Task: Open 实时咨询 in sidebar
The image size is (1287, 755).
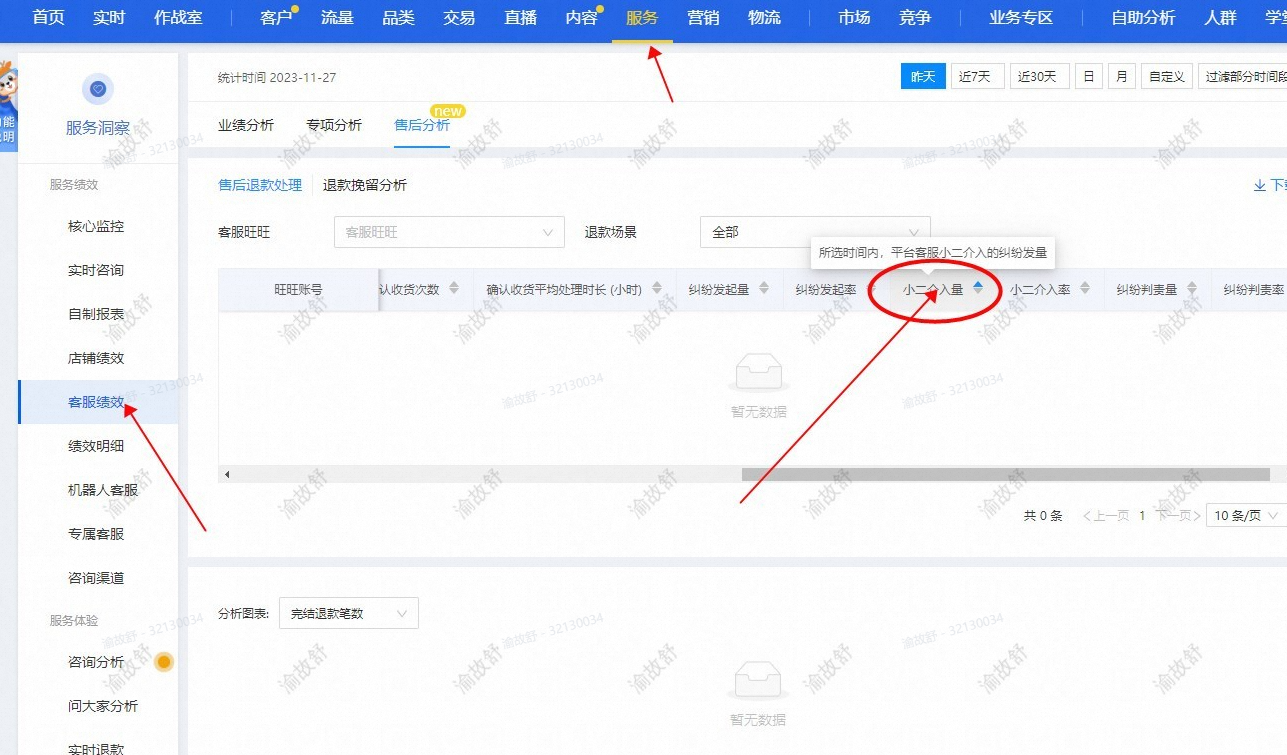Action: point(96,271)
